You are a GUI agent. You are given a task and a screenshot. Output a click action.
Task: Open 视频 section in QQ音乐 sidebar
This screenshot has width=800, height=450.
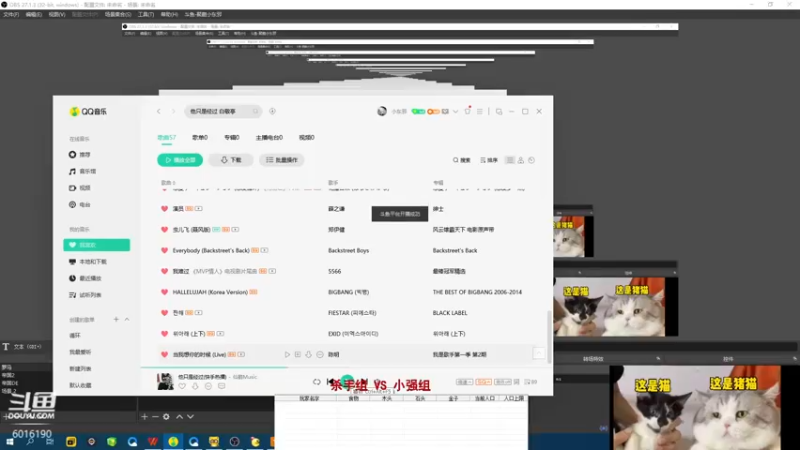click(80, 188)
